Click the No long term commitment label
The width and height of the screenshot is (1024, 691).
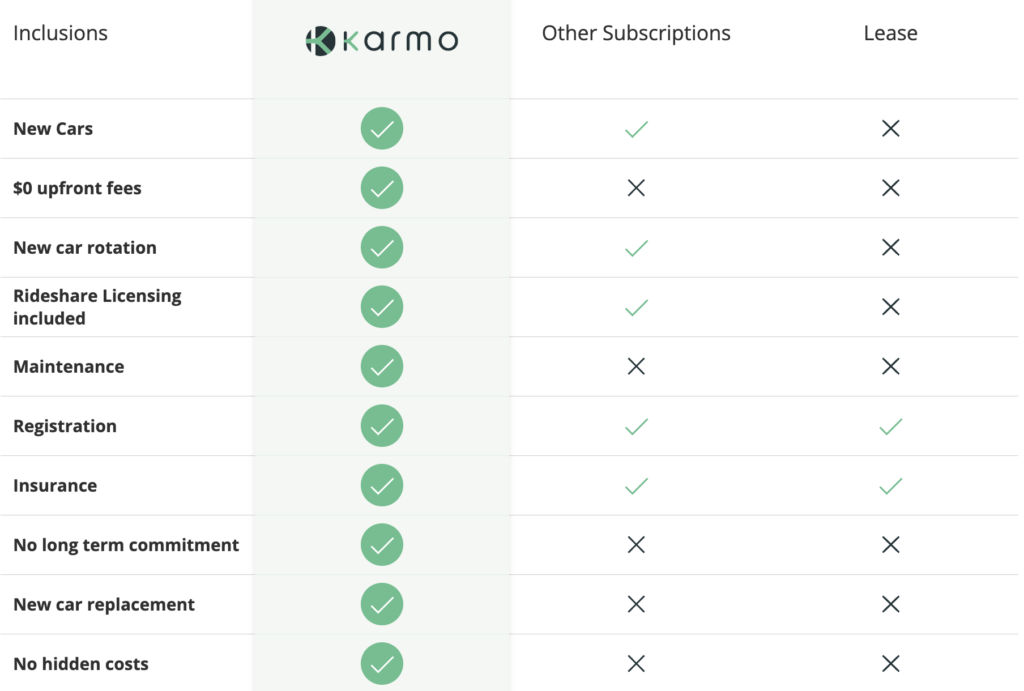126,545
